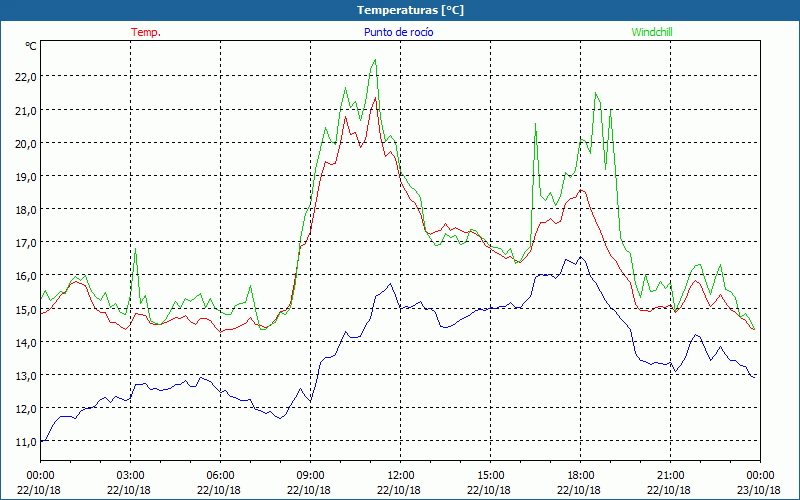
Task: Click the 14,0 y-axis value
Action: [x=26, y=343]
